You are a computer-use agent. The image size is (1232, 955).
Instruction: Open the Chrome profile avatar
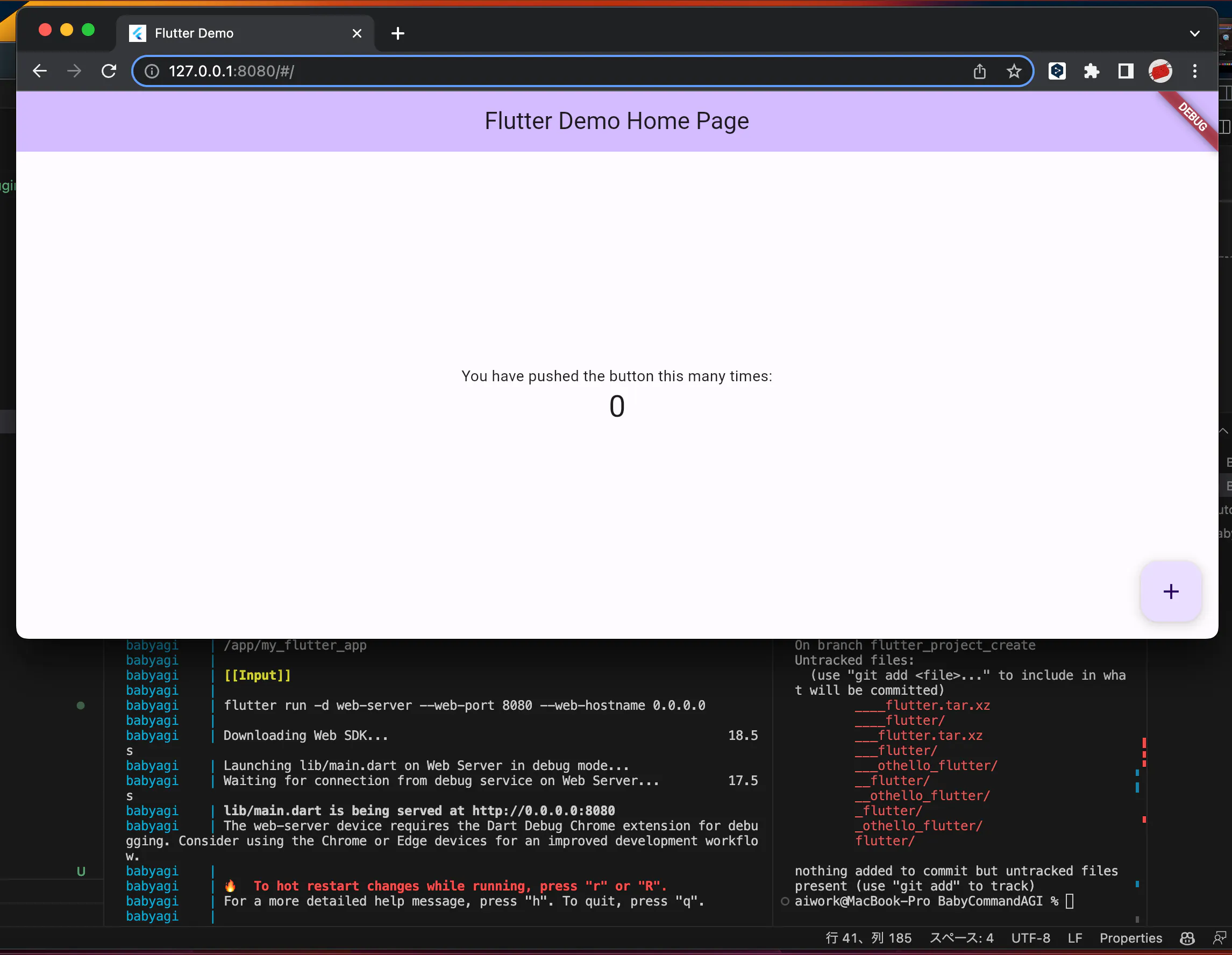[x=1160, y=71]
